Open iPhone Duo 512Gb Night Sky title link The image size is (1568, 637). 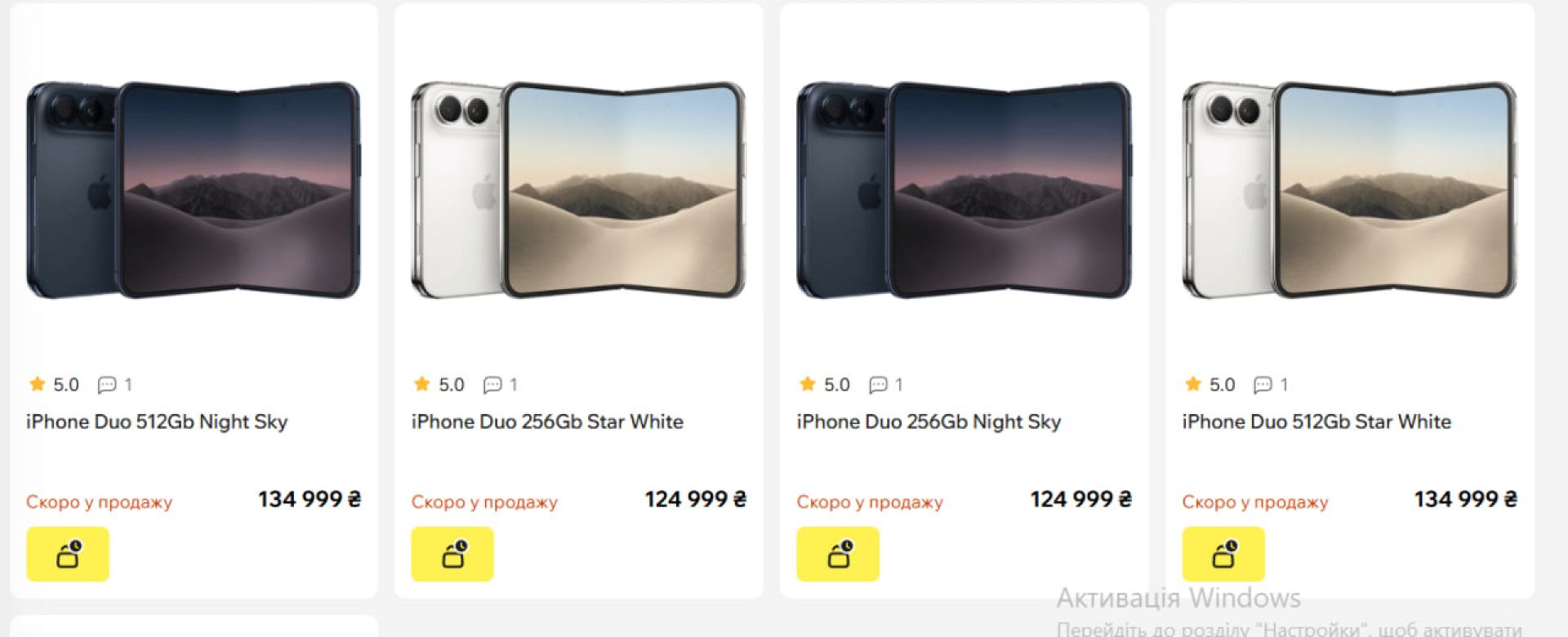pyautogui.click(x=157, y=422)
